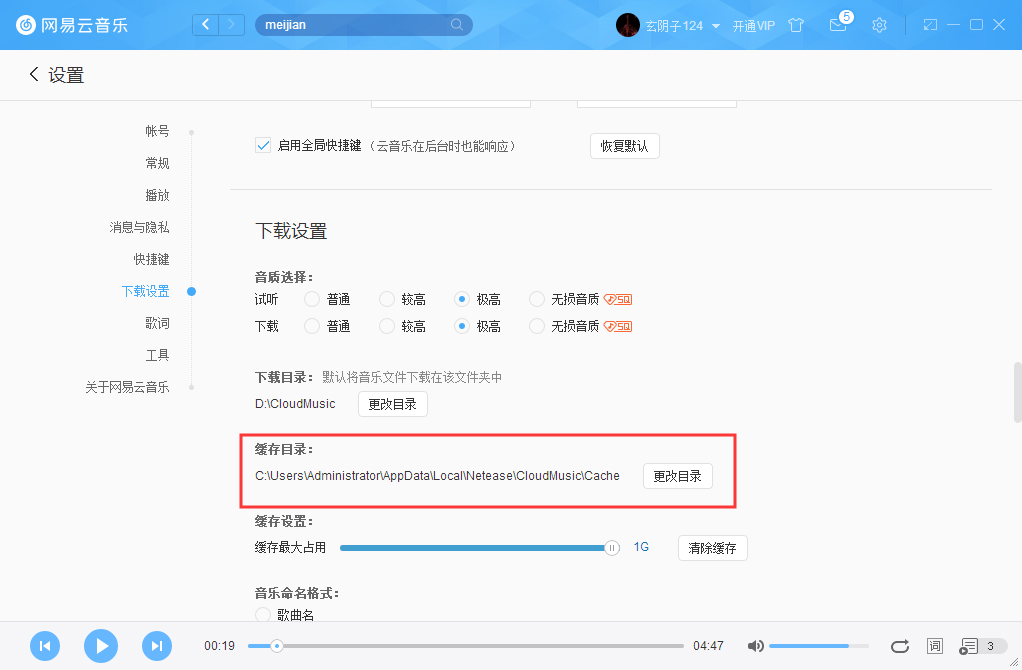
Task: Switch to the 帐号 settings section
Action: pos(157,130)
